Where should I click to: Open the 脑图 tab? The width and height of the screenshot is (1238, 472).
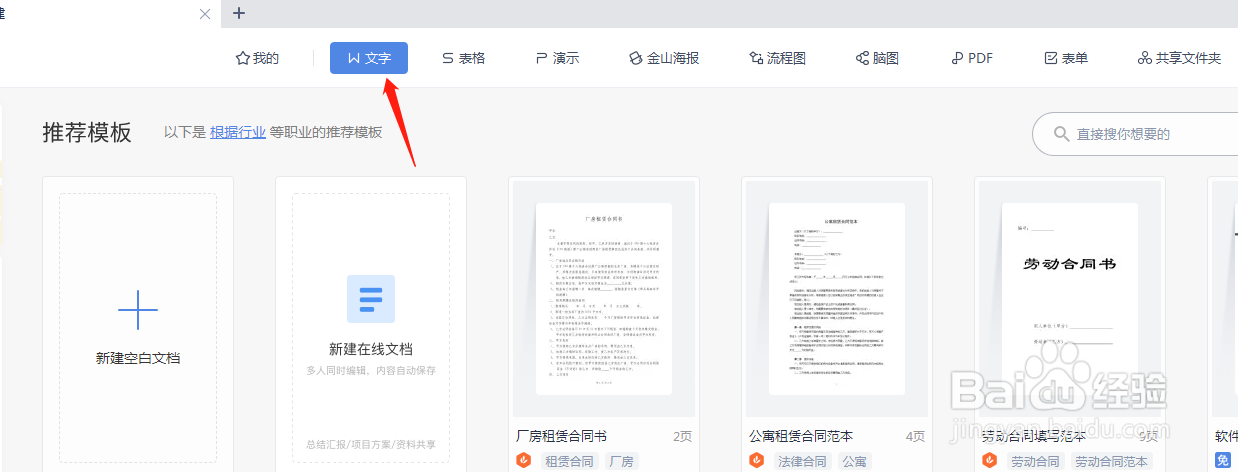coord(877,58)
